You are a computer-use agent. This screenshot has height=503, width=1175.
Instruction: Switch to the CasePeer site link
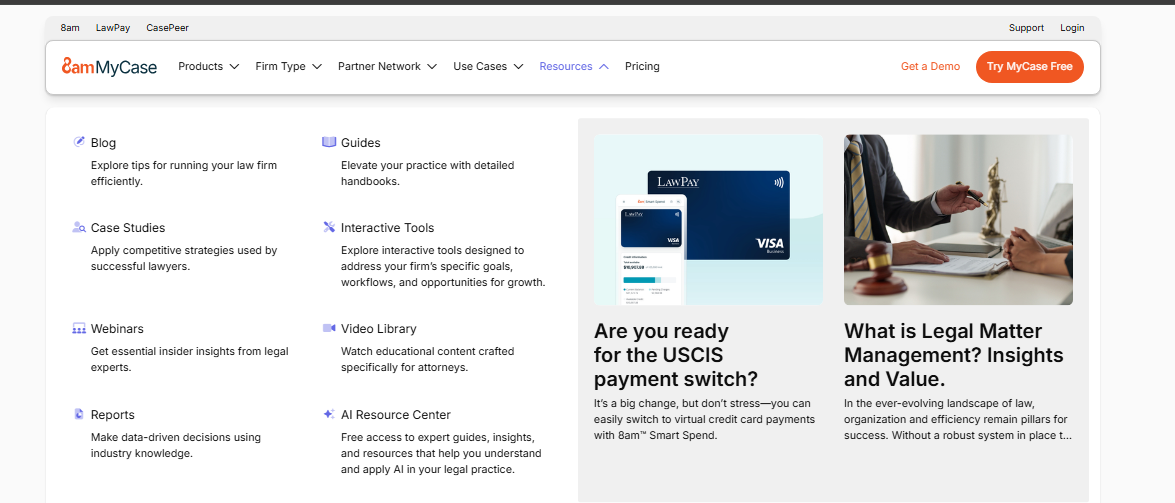167,28
